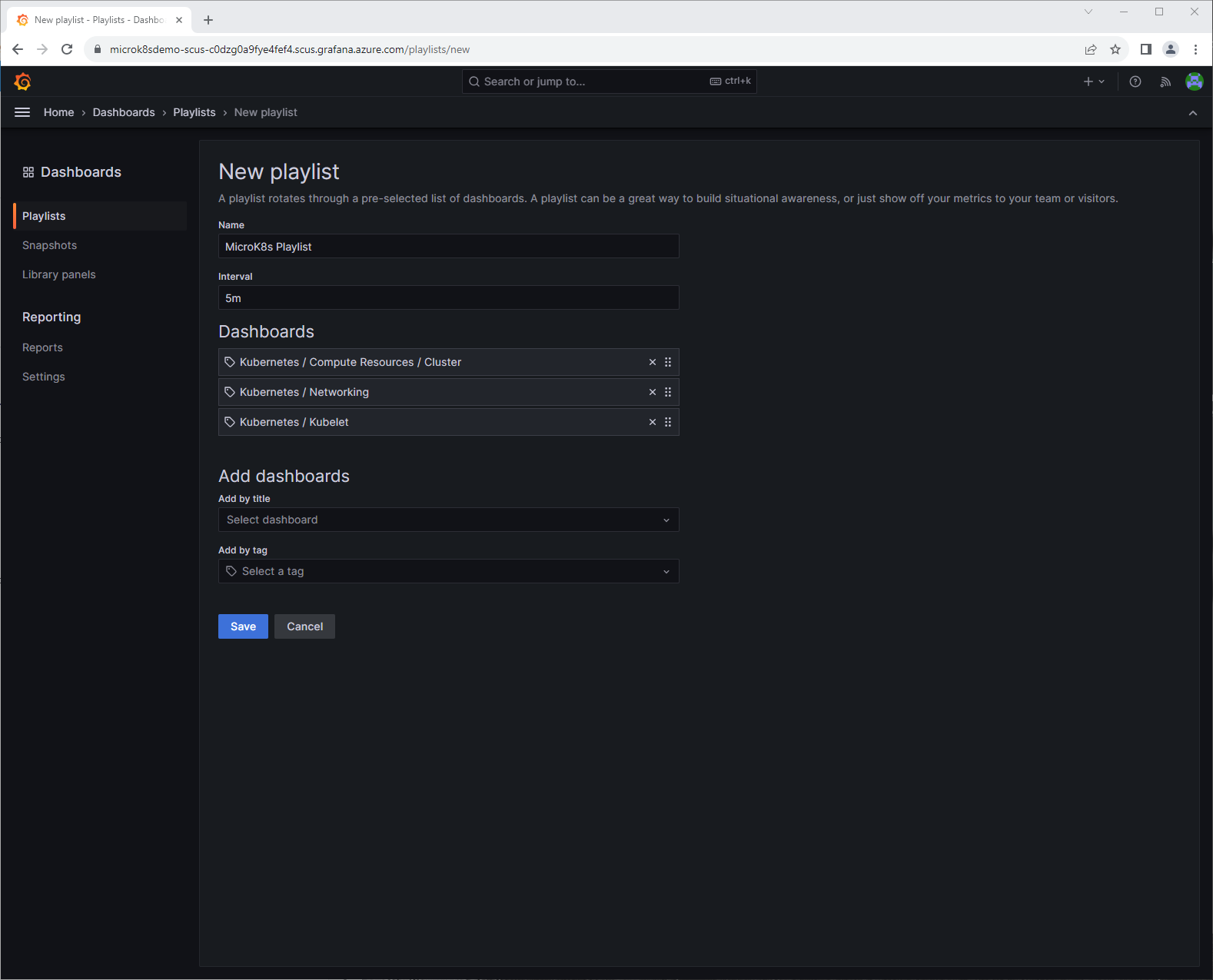Open the help question mark icon

(1135, 81)
